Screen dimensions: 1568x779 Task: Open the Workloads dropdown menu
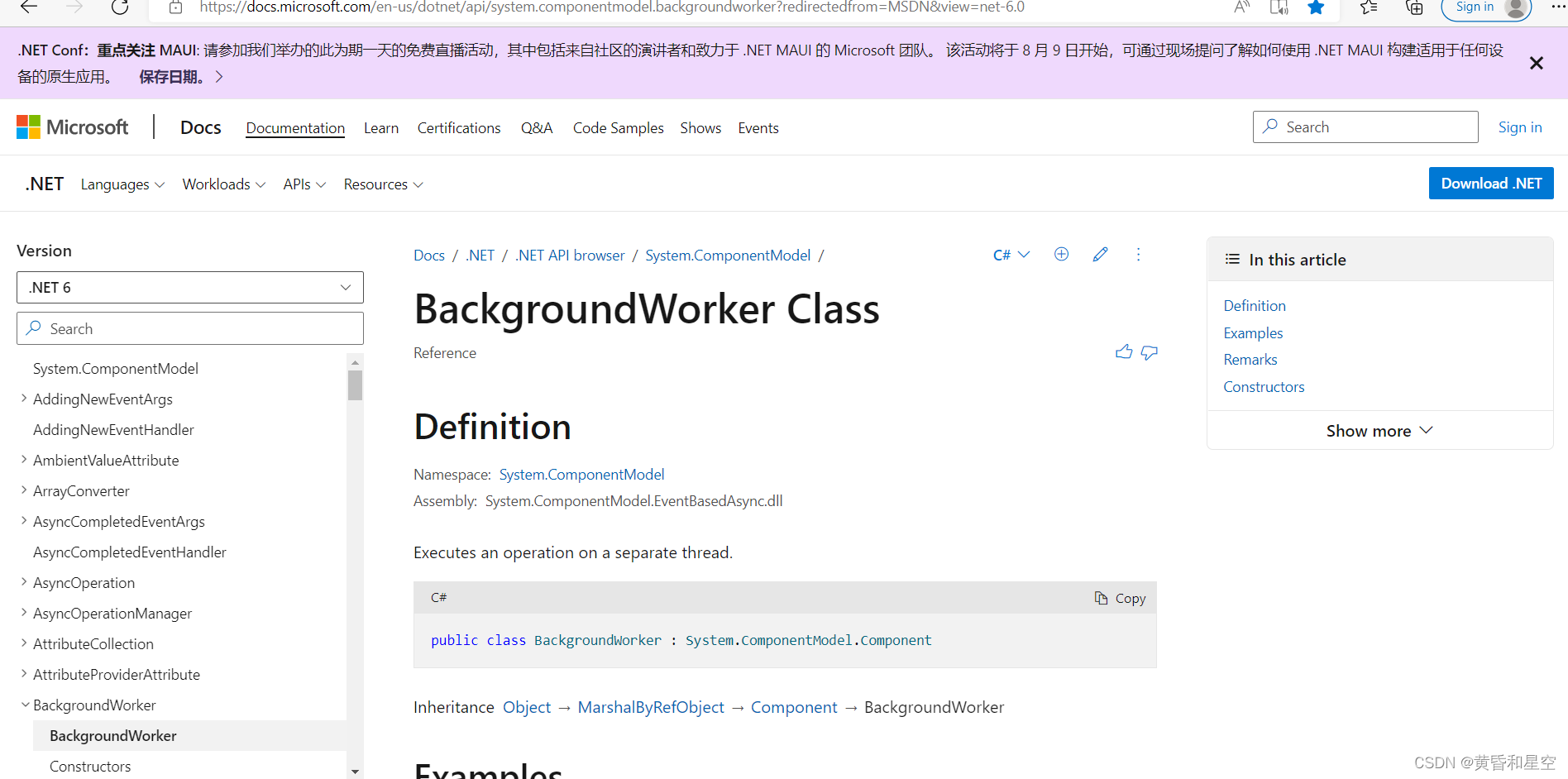(224, 184)
